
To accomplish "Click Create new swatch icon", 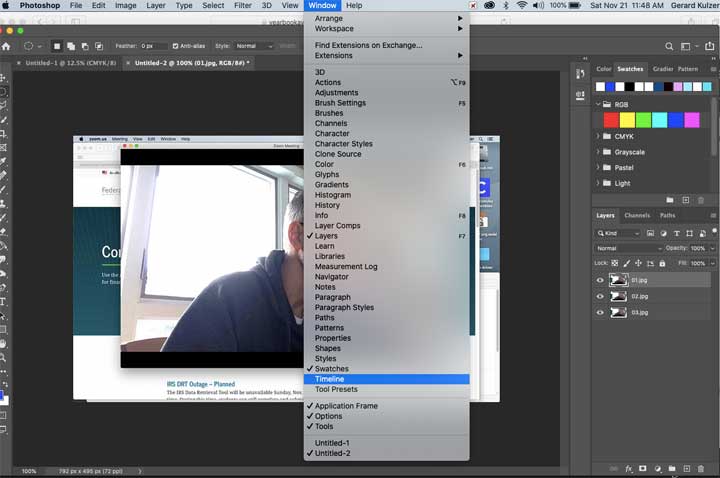I will [686, 200].
